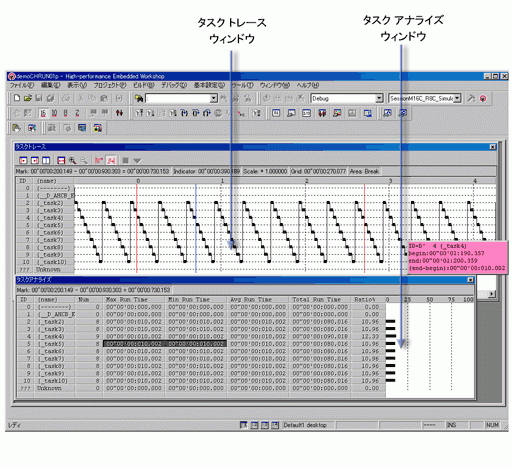Image resolution: width=512 pixels, height=468 pixels.
Task: Click the stop square in Task Trace toolbar
Action: [125, 161]
